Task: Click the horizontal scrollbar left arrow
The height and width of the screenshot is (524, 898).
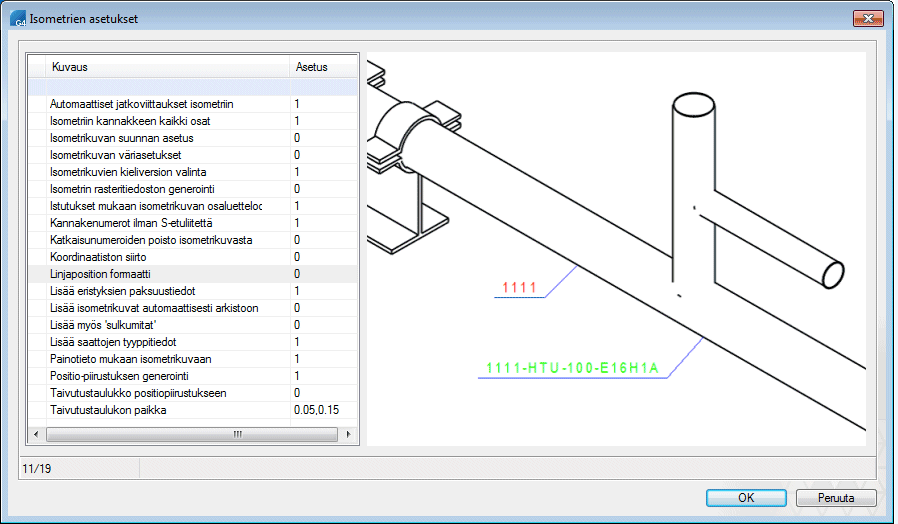Action: click(x=36, y=435)
